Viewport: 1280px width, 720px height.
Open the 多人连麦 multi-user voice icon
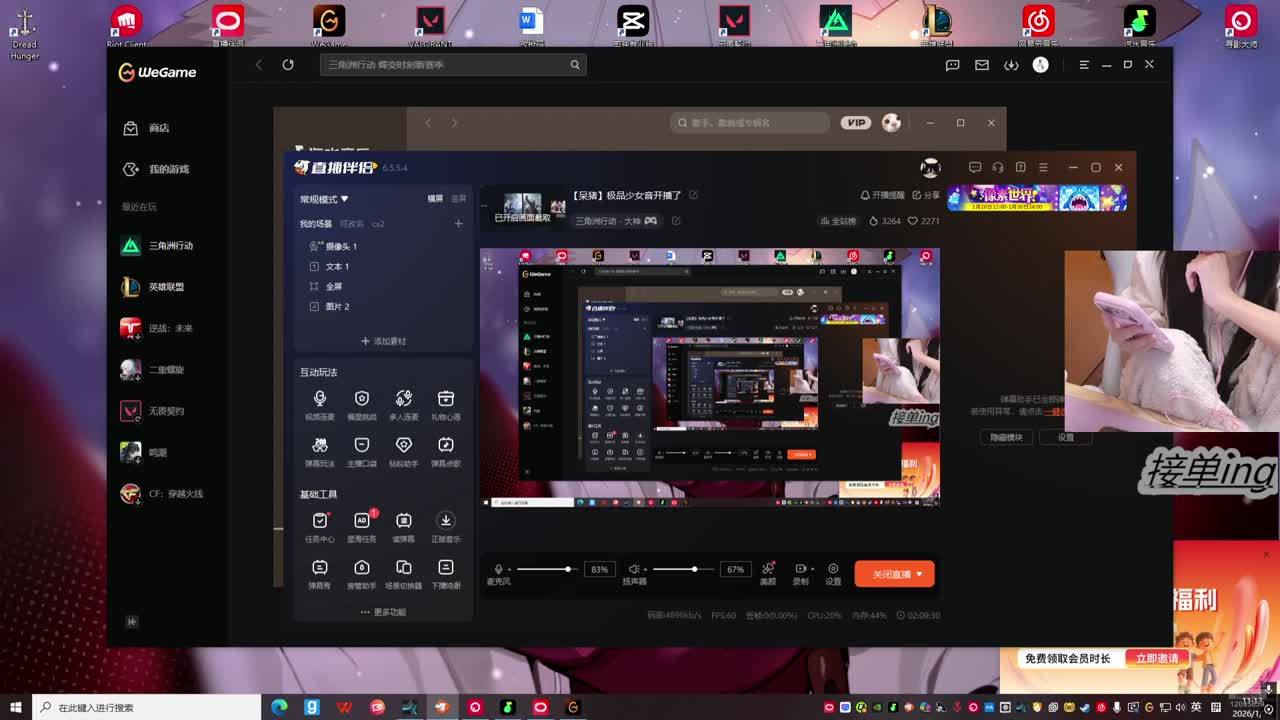click(x=404, y=399)
